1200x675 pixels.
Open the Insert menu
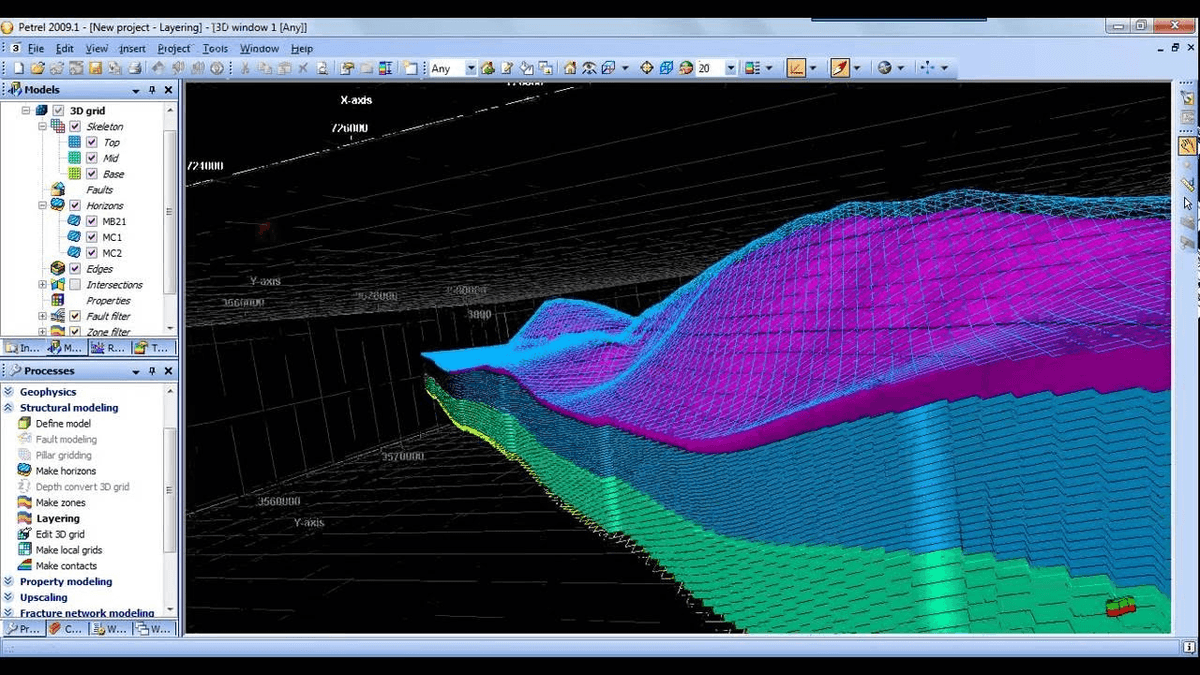click(x=132, y=48)
